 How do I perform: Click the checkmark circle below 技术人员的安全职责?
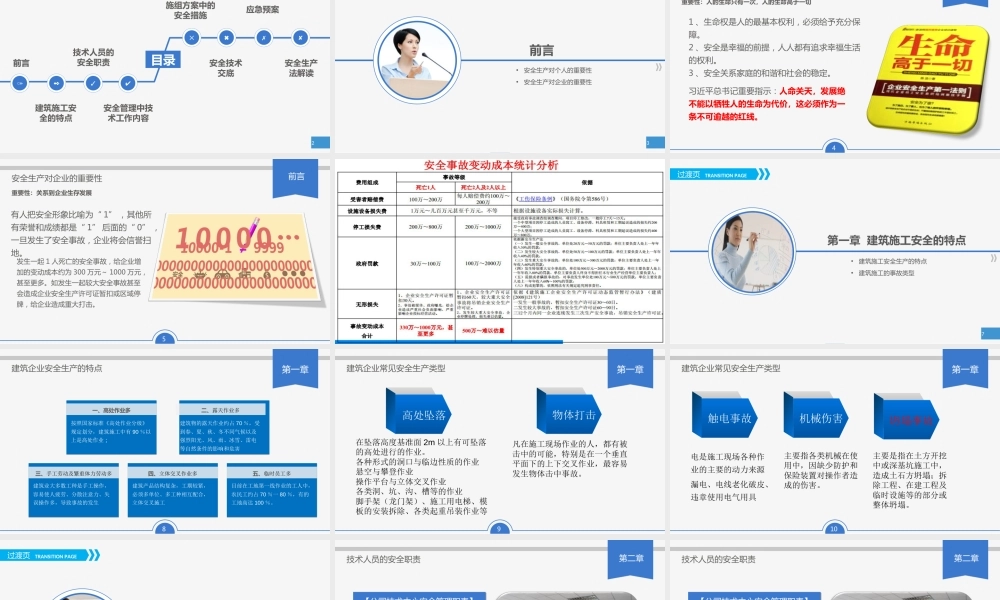point(93,82)
